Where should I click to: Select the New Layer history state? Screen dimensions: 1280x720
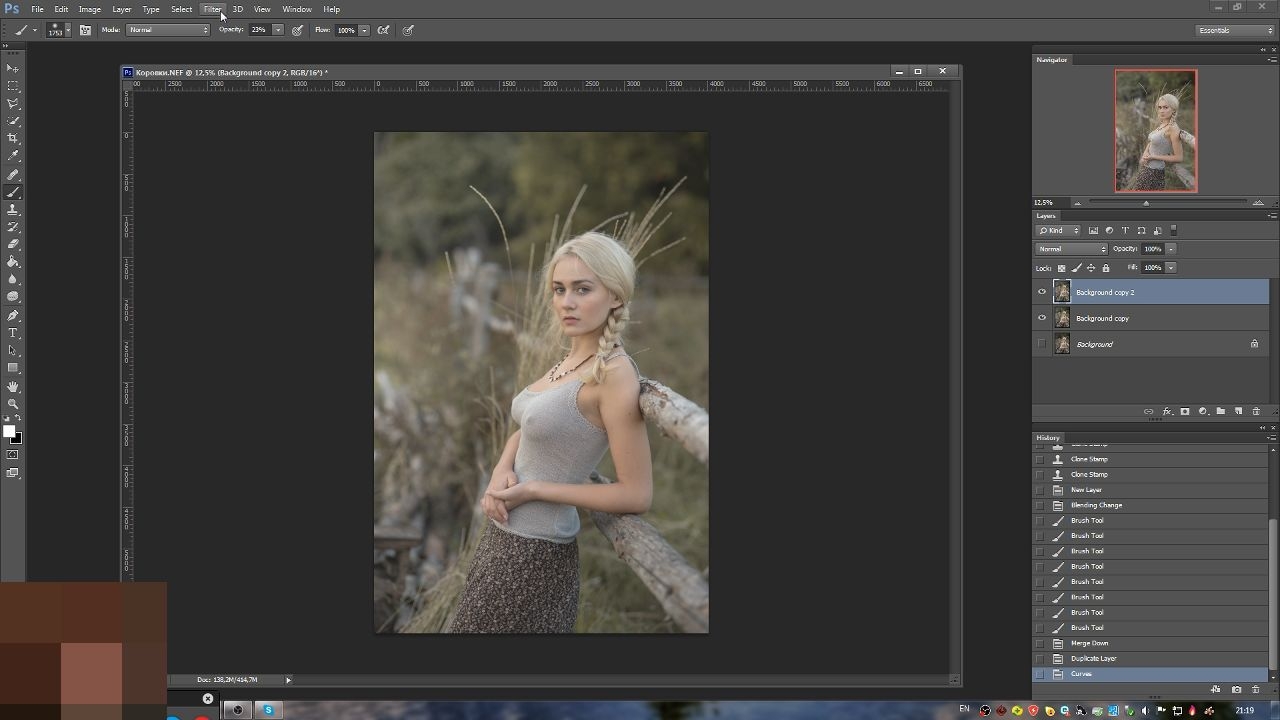[1150, 490]
